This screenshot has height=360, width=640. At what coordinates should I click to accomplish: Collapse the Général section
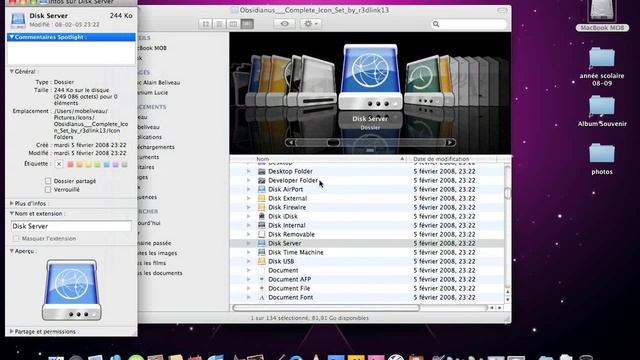pyautogui.click(x=11, y=71)
